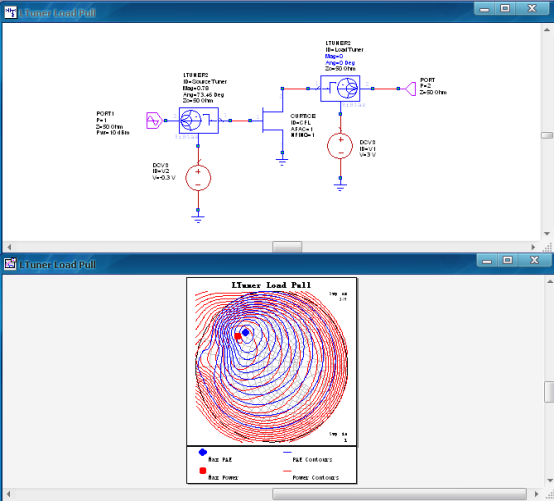Click the blue Max PAE marker on chart

[x=245, y=332]
